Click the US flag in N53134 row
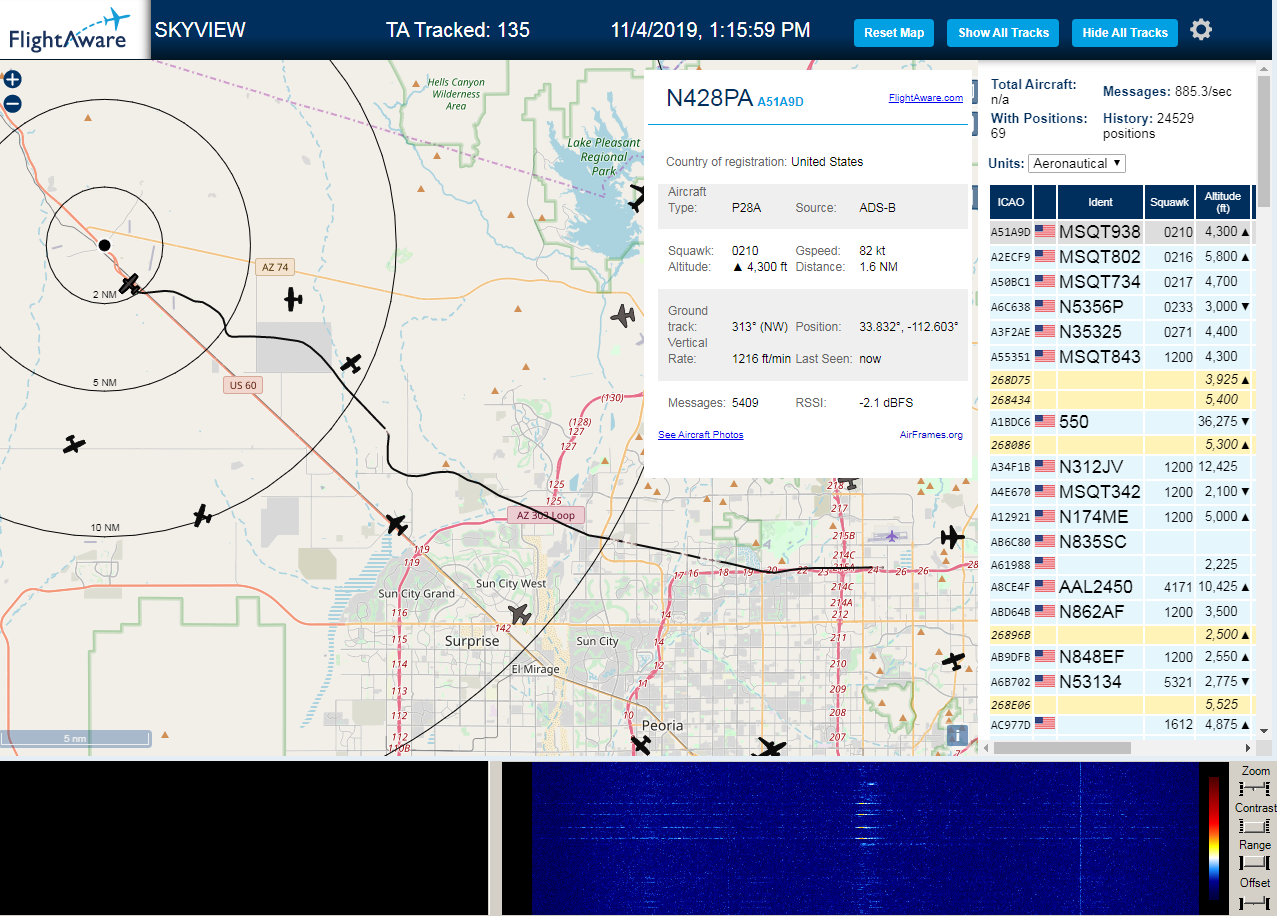 (x=1045, y=681)
